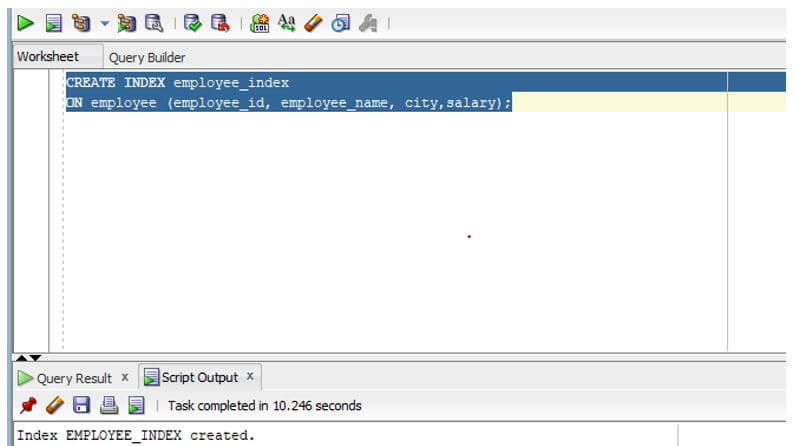Screen dimensions: 797x446
Task: Close the Script Output tab
Action: pos(250,376)
